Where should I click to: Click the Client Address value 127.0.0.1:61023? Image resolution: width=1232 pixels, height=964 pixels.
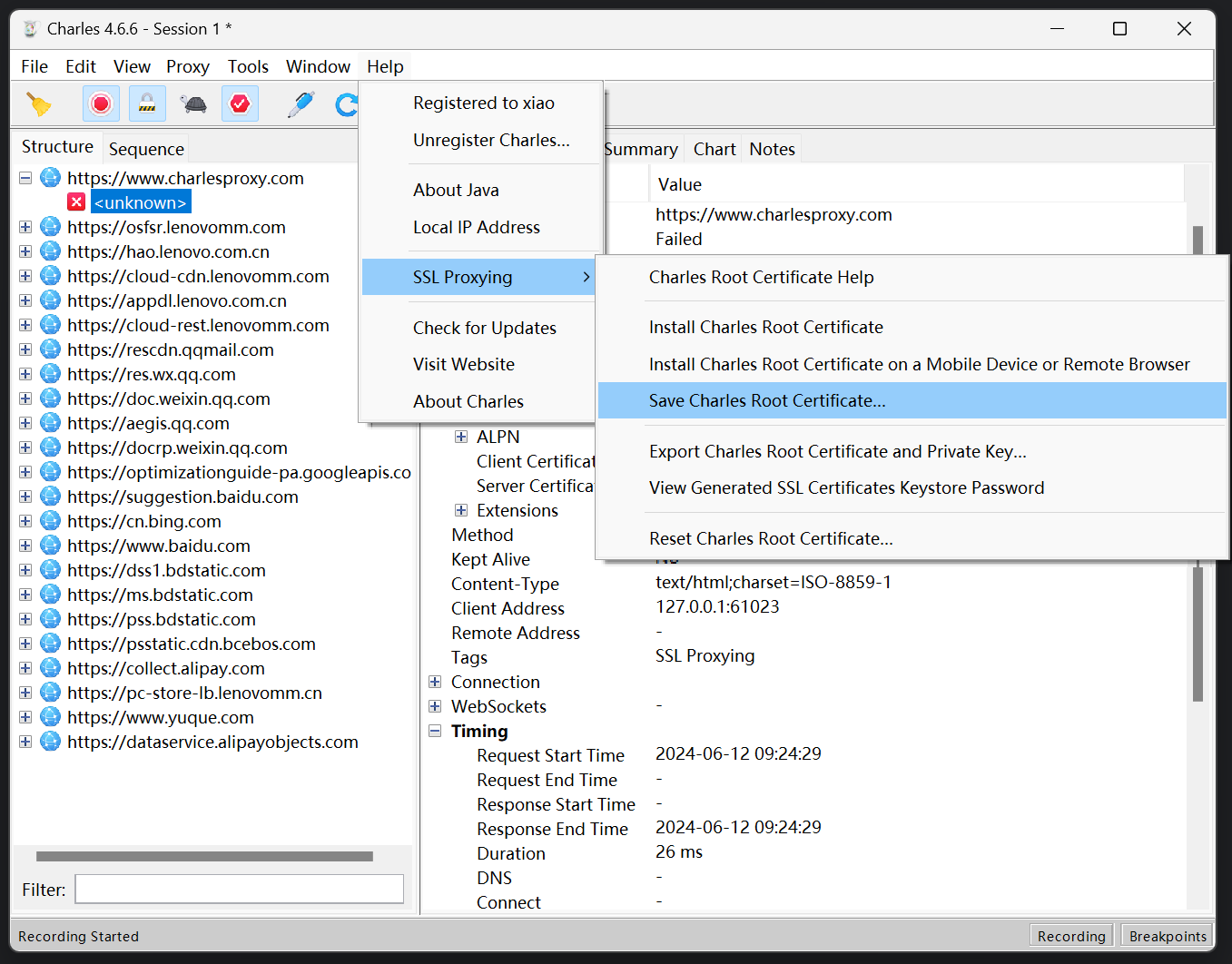717,606
